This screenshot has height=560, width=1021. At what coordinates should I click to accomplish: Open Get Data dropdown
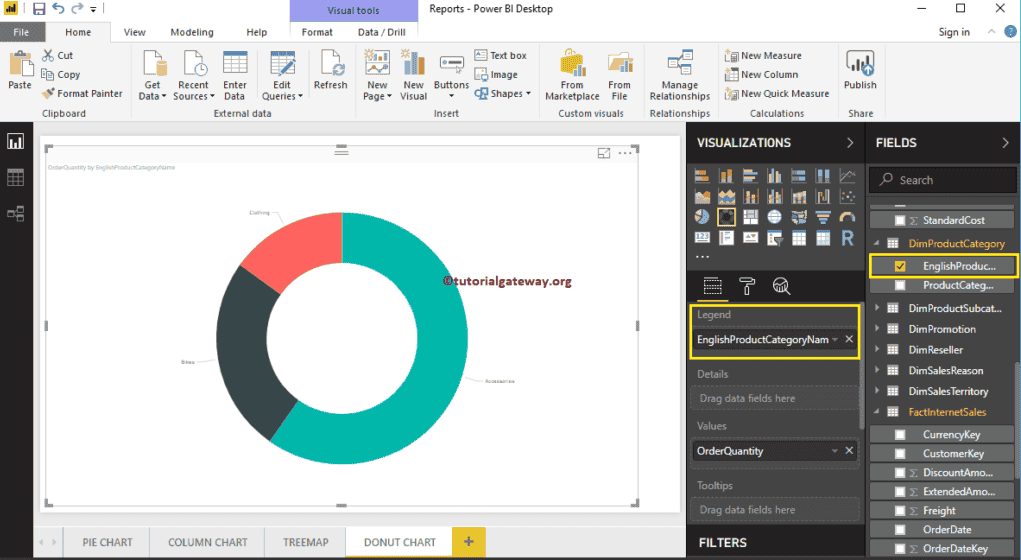point(152,75)
